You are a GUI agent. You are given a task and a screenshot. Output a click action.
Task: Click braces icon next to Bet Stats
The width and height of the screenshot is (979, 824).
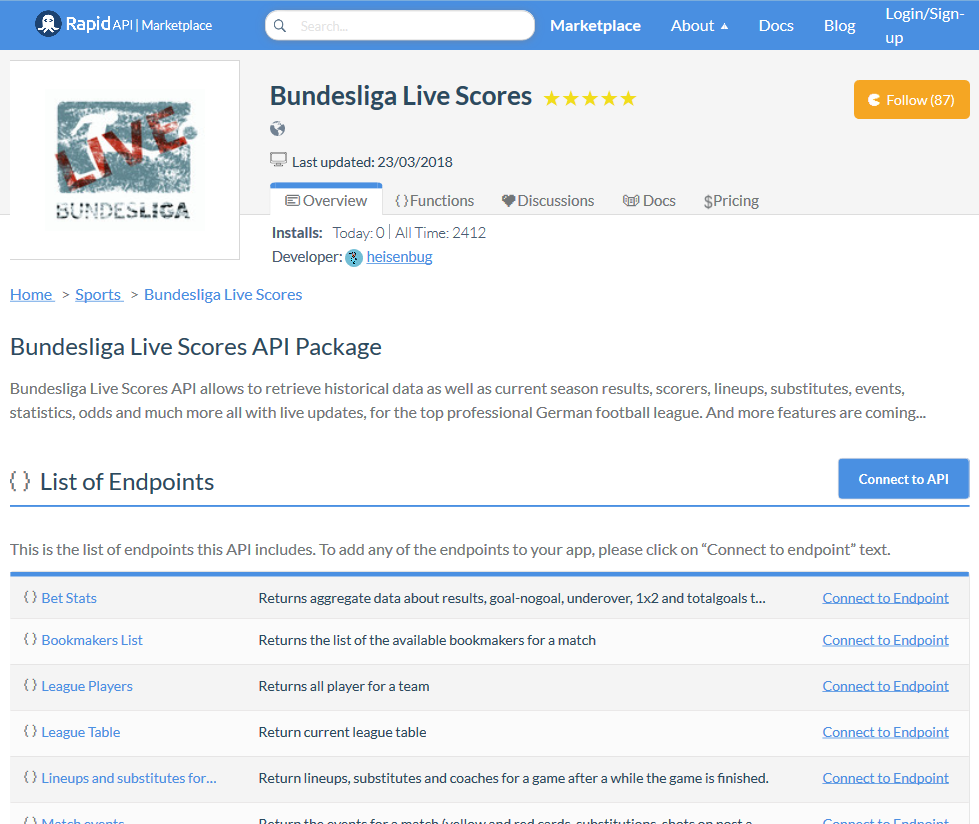pos(30,597)
